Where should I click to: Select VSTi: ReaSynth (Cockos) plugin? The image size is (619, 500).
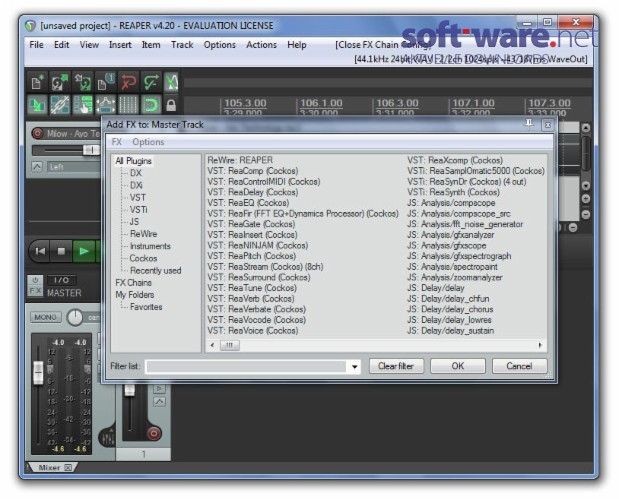point(453,192)
